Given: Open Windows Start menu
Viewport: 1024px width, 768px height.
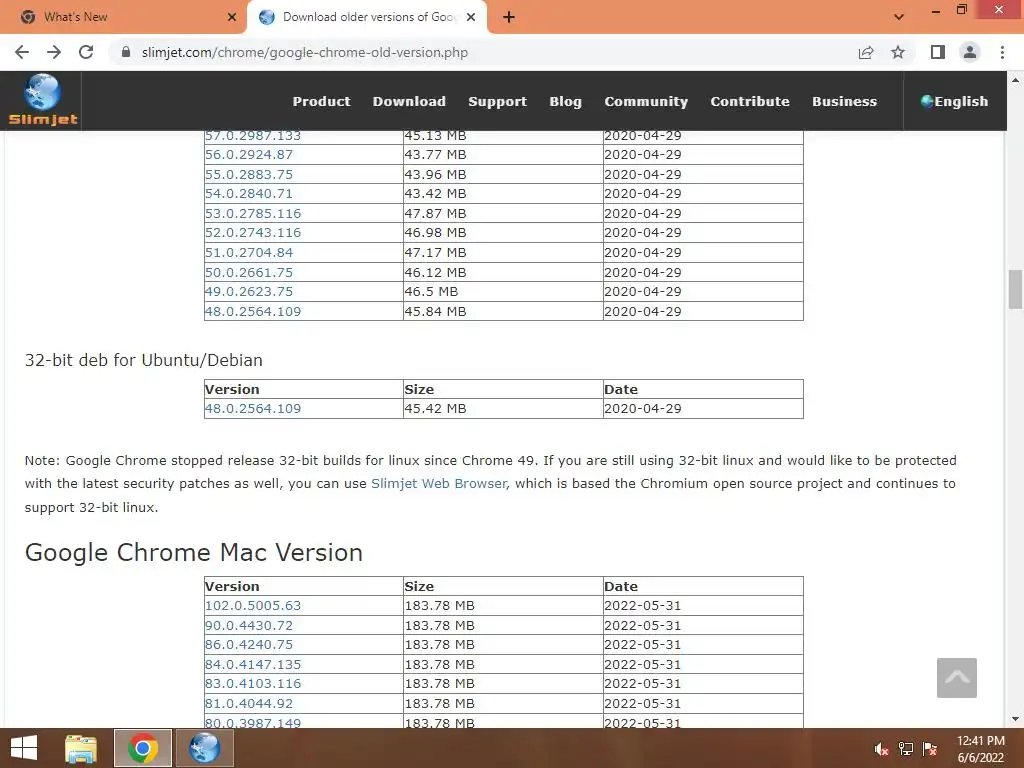Looking at the screenshot, I should pyautogui.click(x=24, y=748).
